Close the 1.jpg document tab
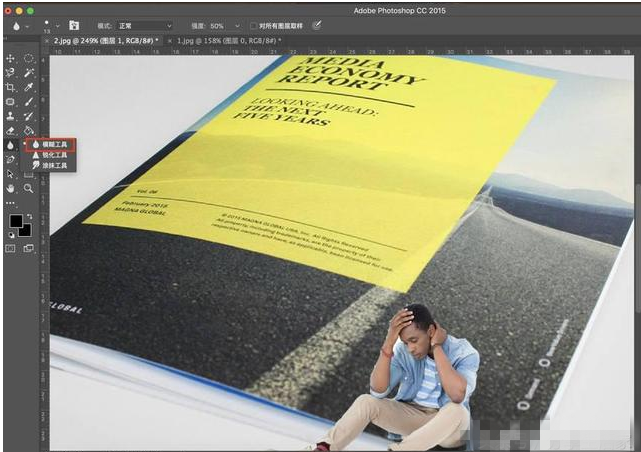 click(170, 40)
